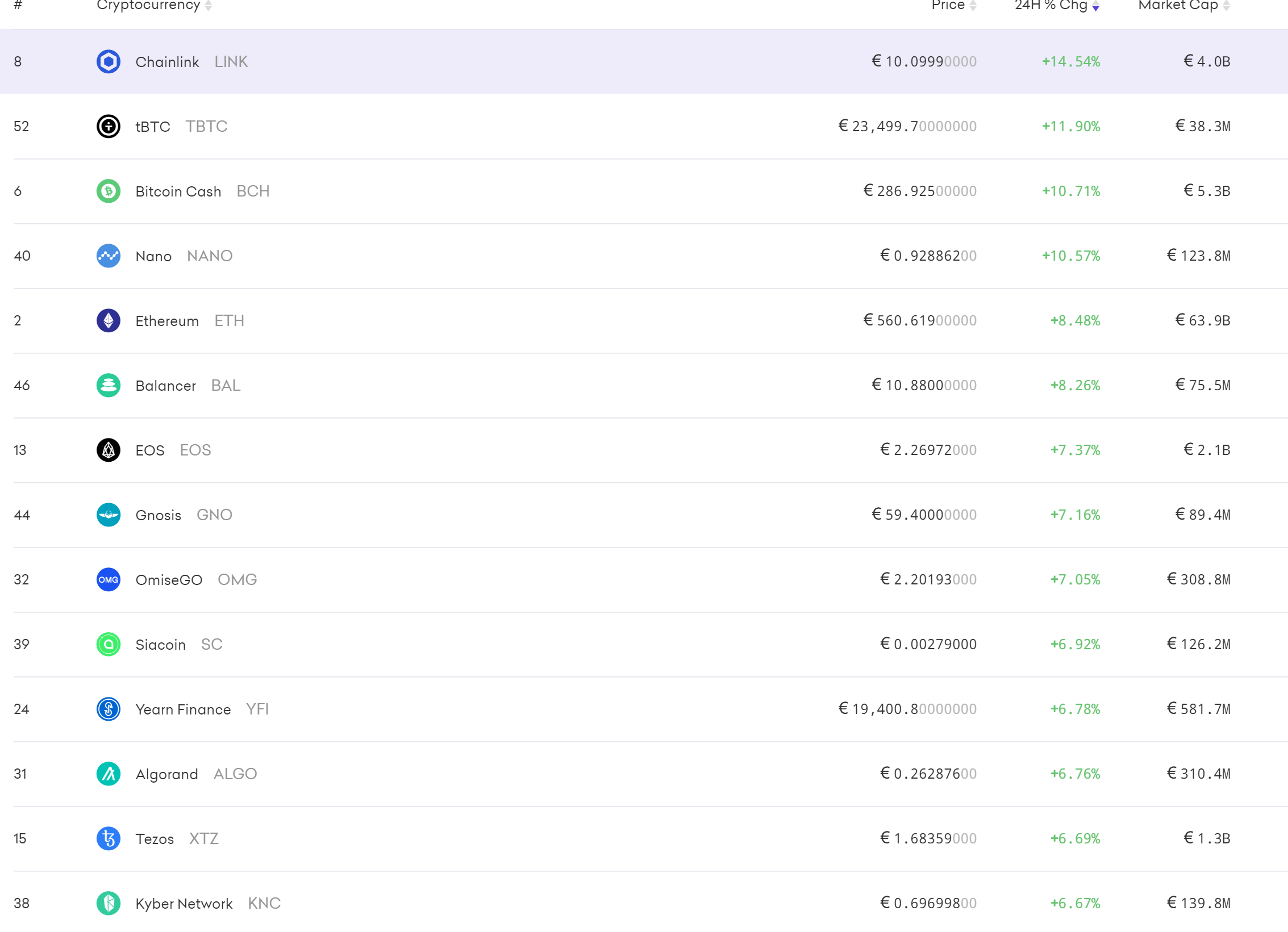Click rank number 52 for tBTC
The image size is (1288, 932).
(x=21, y=126)
